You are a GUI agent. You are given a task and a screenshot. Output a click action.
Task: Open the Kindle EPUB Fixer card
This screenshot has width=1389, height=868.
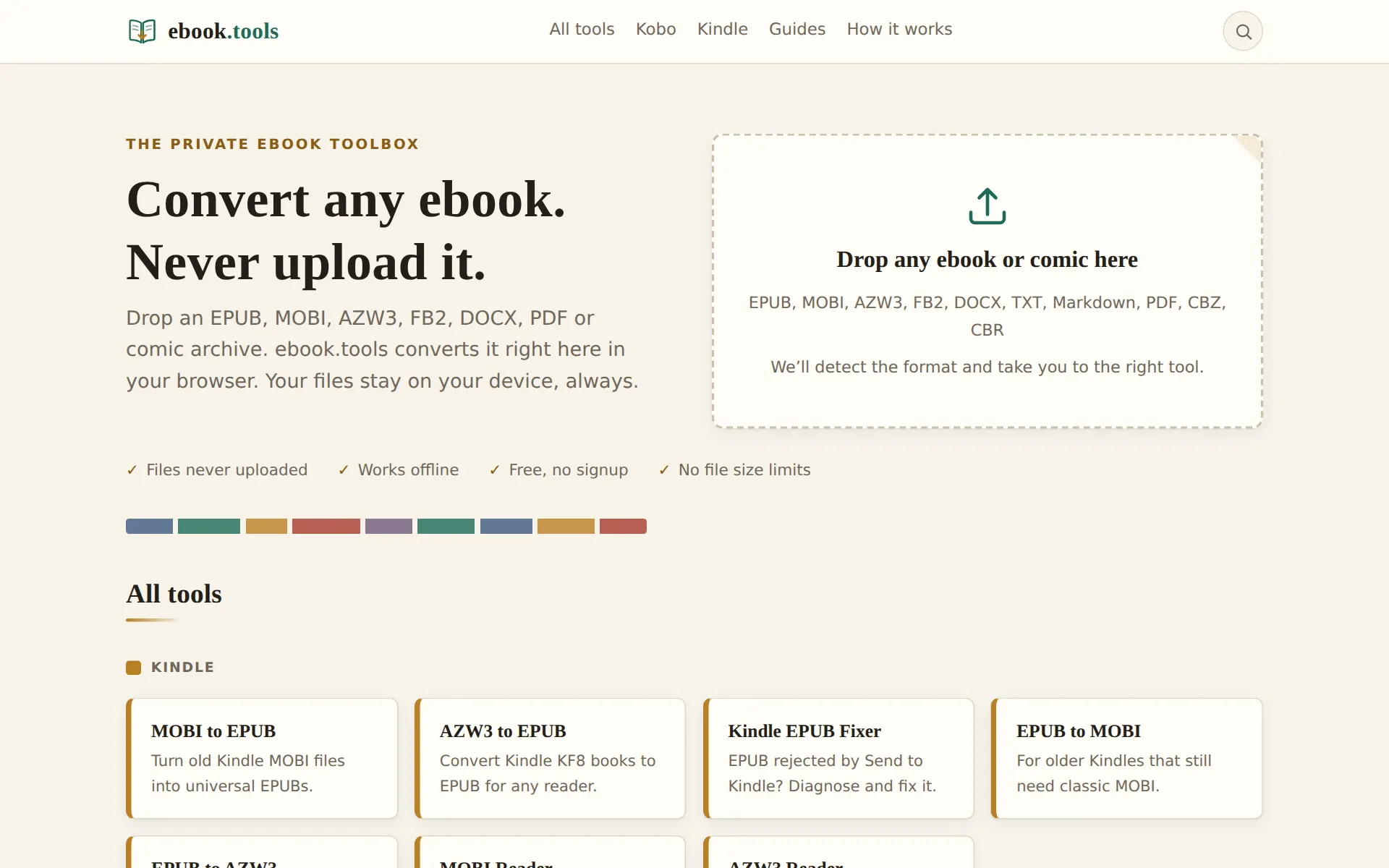point(838,758)
